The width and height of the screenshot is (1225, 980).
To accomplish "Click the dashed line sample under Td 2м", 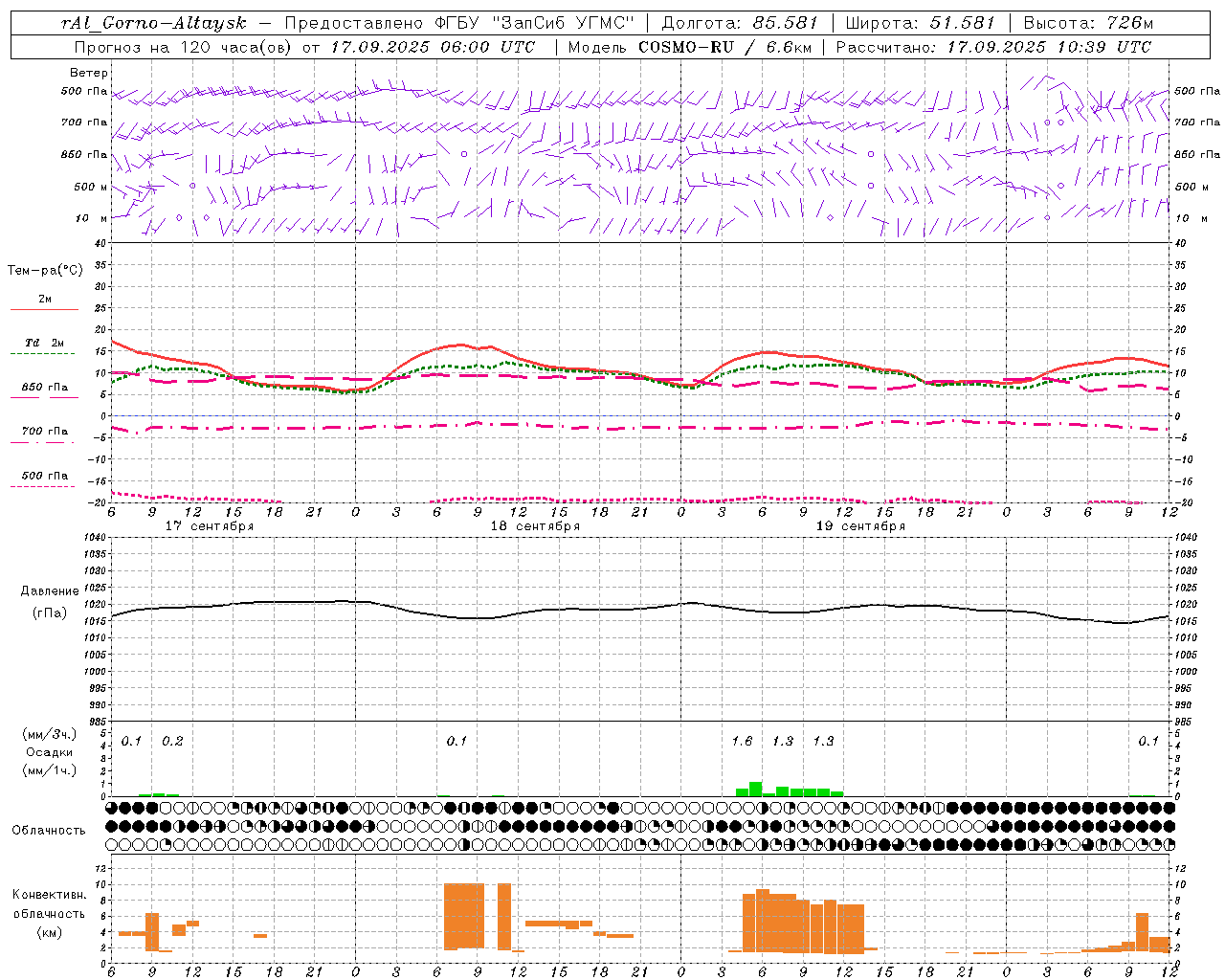I will coord(42,354).
